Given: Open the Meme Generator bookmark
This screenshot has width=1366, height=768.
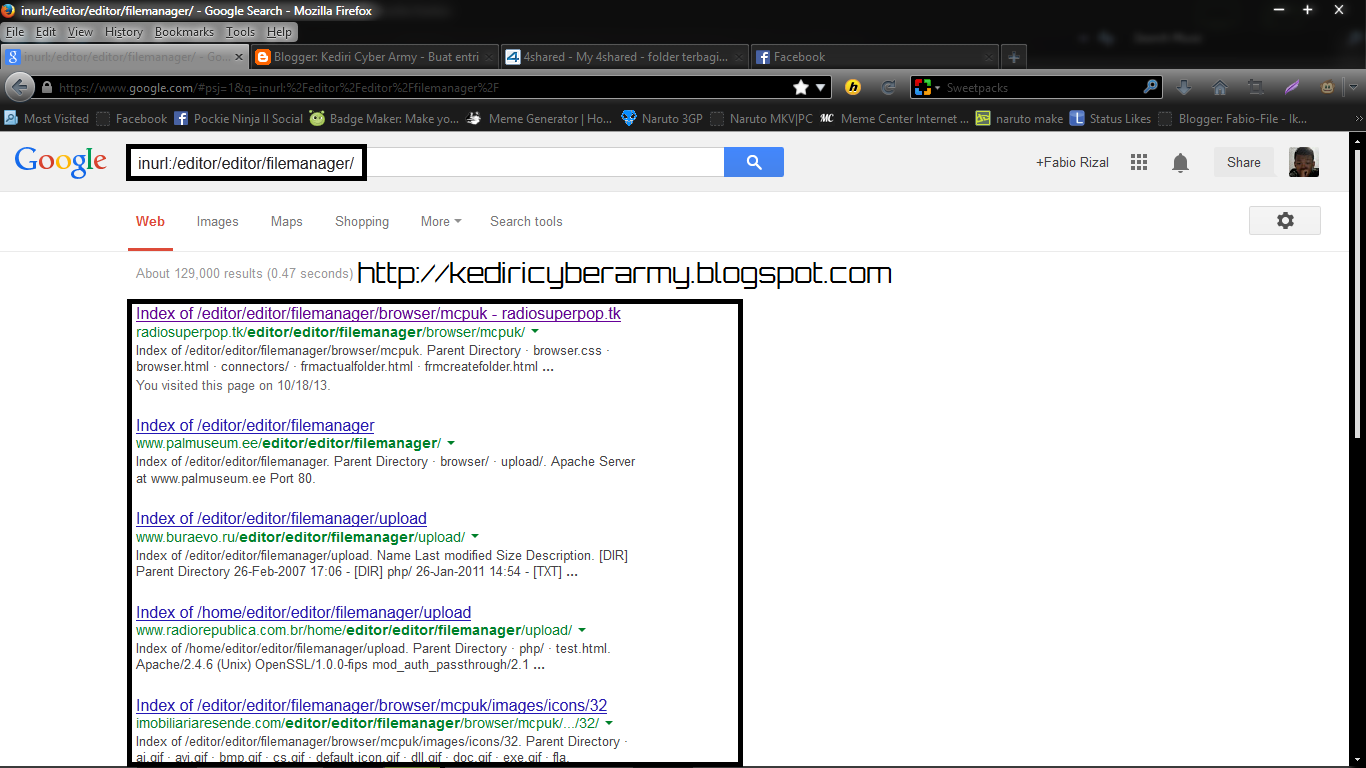Looking at the screenshot, I should pyautogui.click(x=540, y=118).
